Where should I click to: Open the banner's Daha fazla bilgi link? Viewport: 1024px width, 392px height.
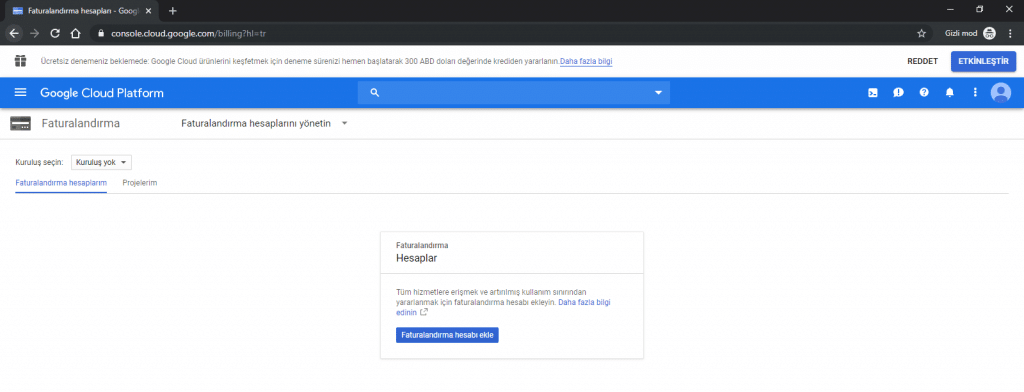[586, 62]
